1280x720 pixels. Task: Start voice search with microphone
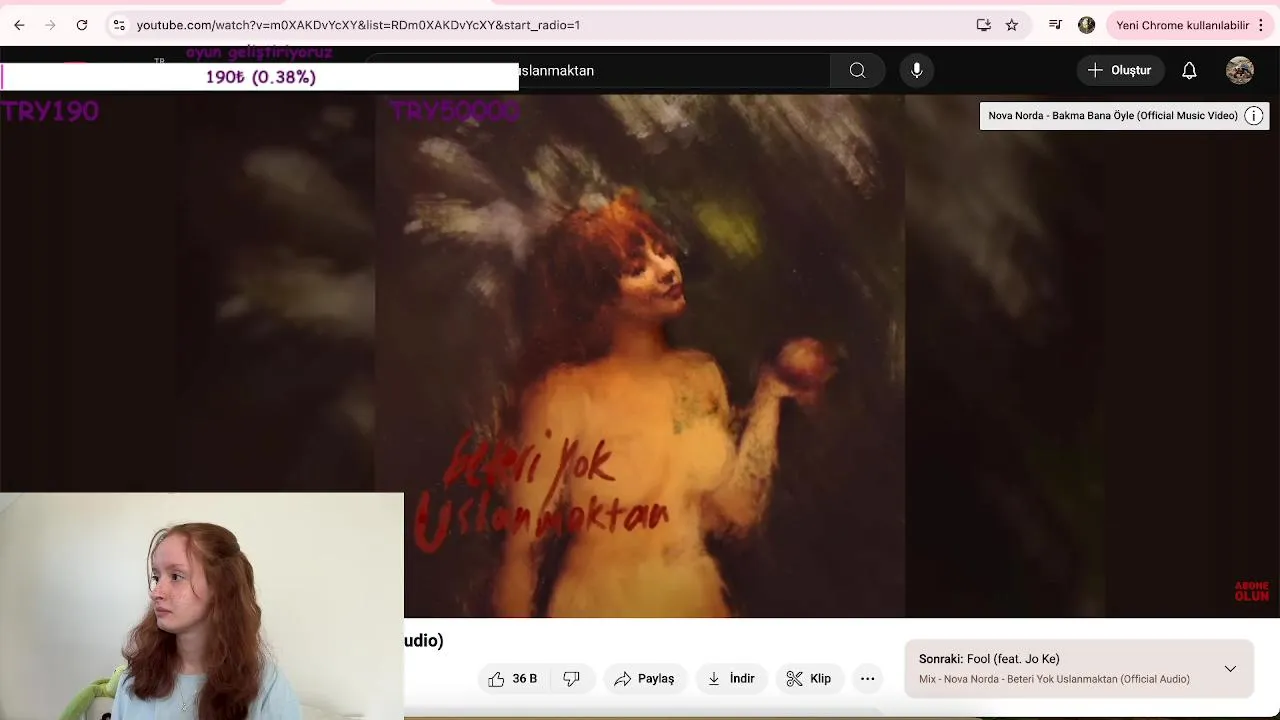916,70
